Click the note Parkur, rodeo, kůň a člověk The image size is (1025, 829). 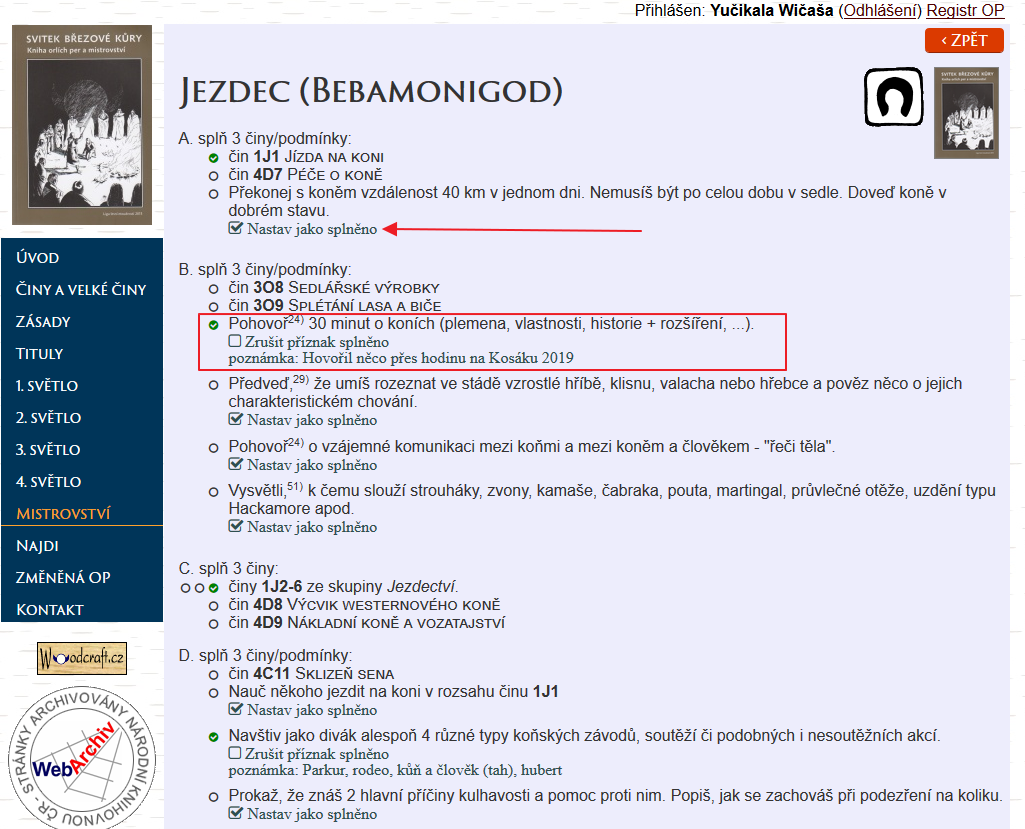(395, 770)
